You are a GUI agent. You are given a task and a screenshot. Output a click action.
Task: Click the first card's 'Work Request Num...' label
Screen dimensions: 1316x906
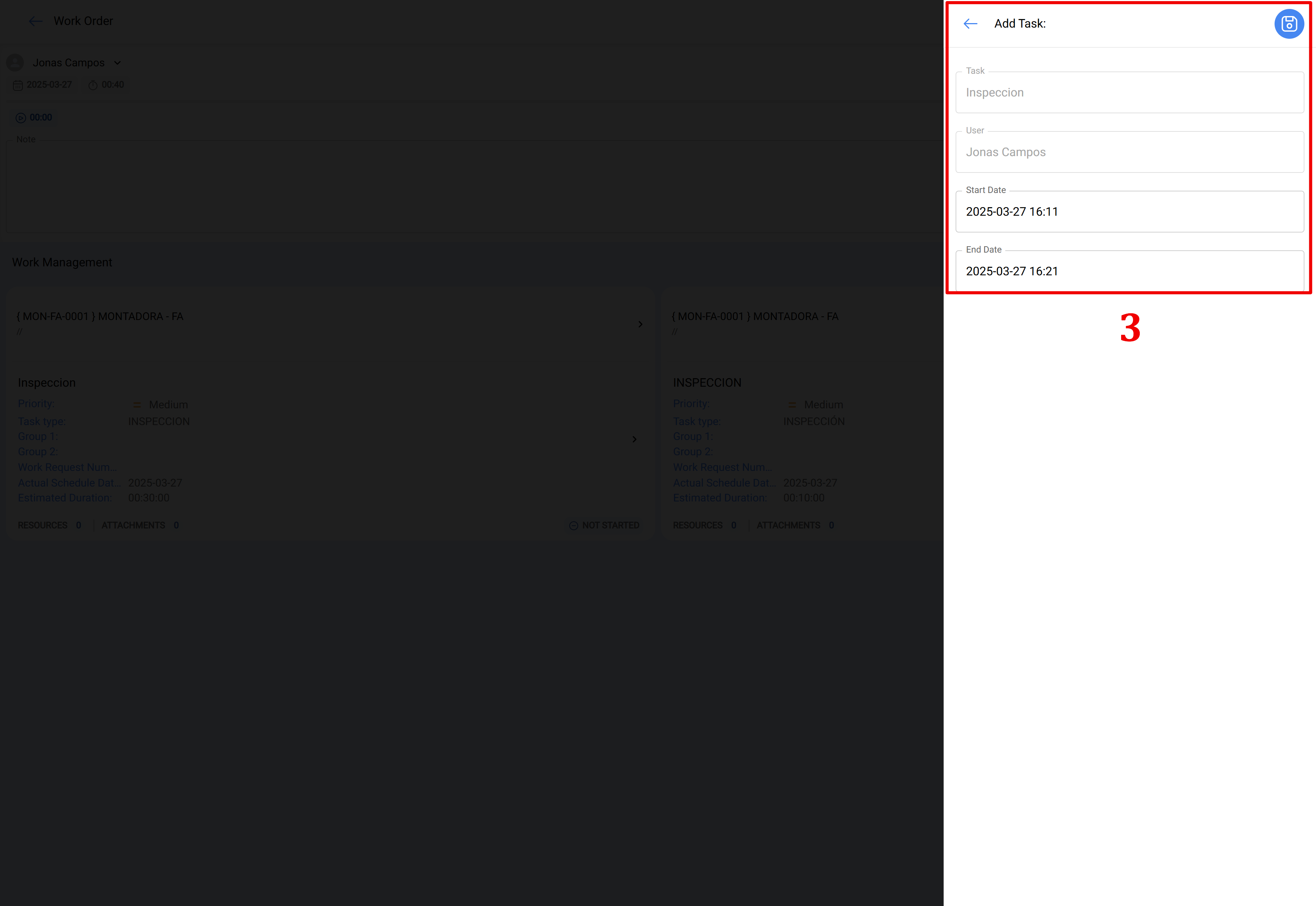coord(67,467)
